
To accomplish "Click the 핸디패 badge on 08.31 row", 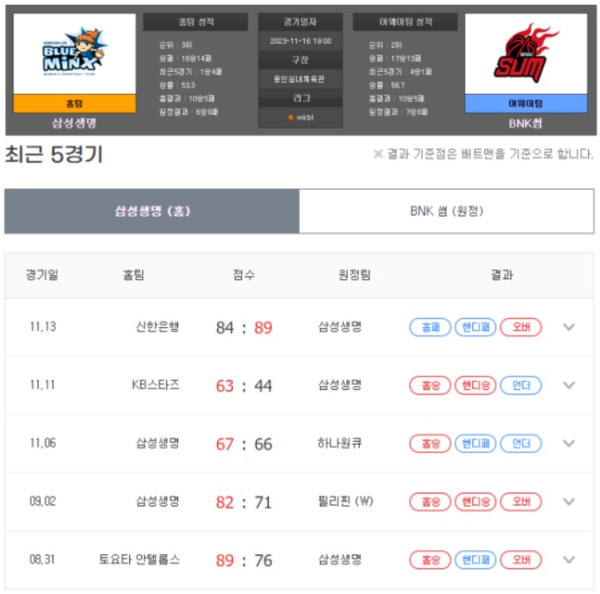I will [475, 560].
